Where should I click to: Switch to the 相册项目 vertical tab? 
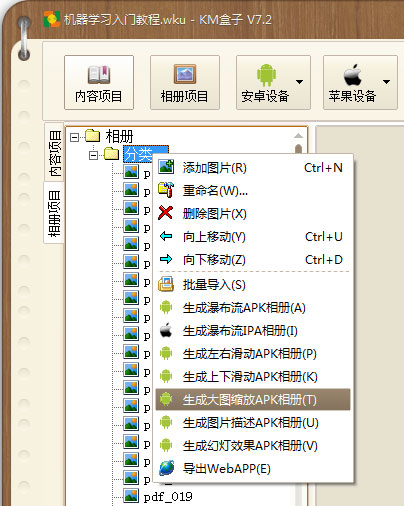tap(54, 213)
